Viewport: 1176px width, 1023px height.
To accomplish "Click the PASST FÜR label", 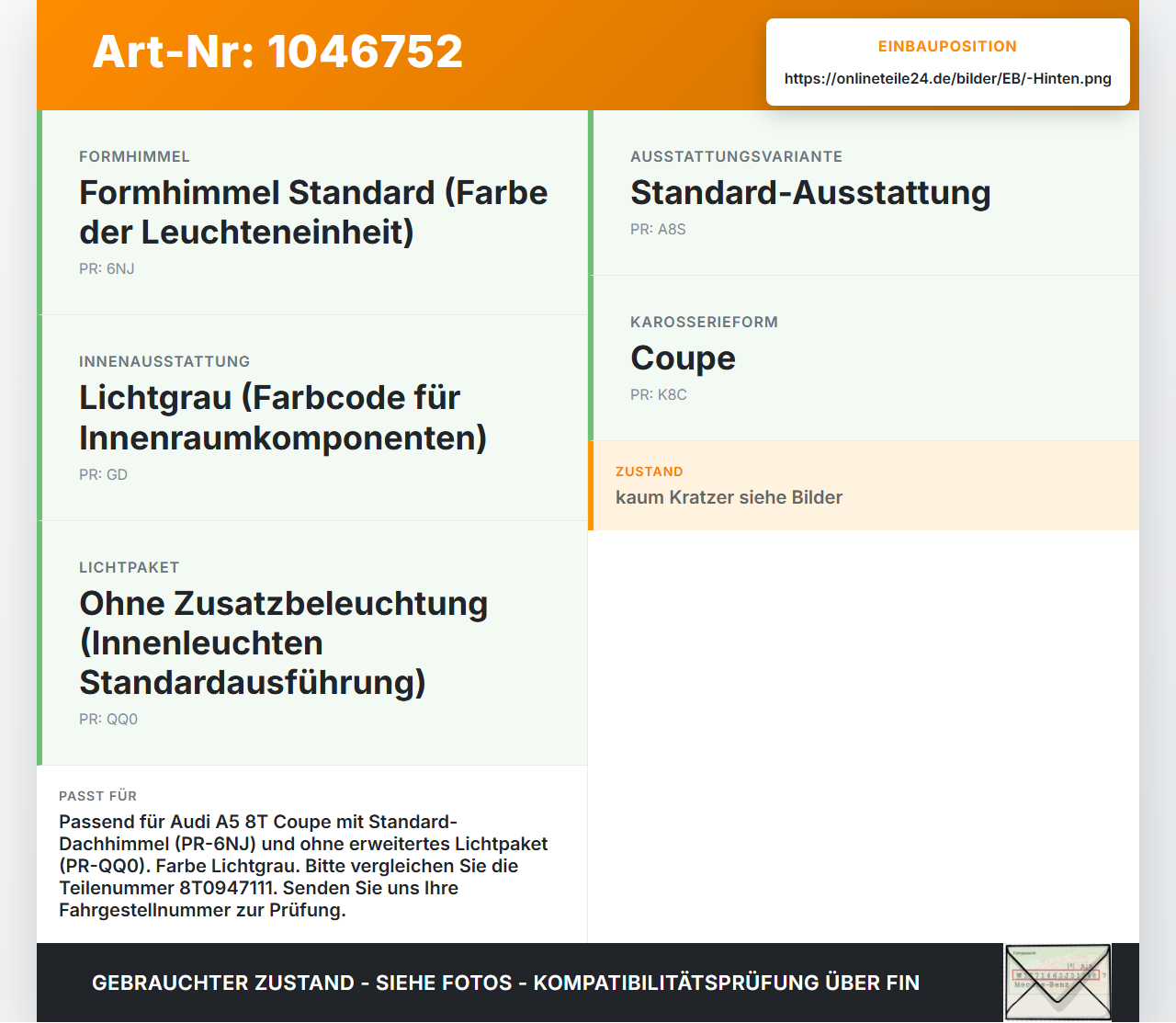I will click(97, 796).
